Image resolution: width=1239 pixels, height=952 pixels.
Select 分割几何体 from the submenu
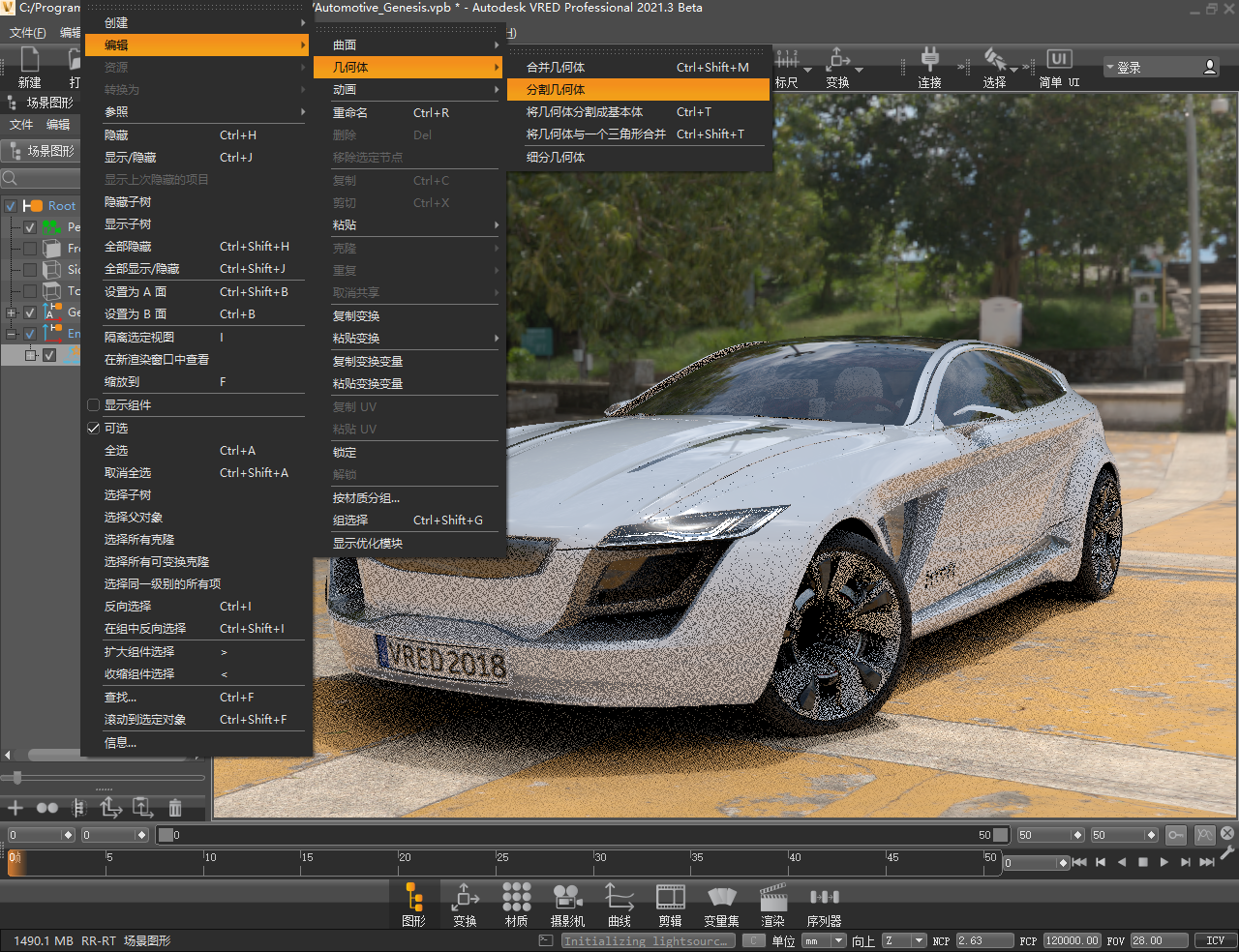[556, 90]
